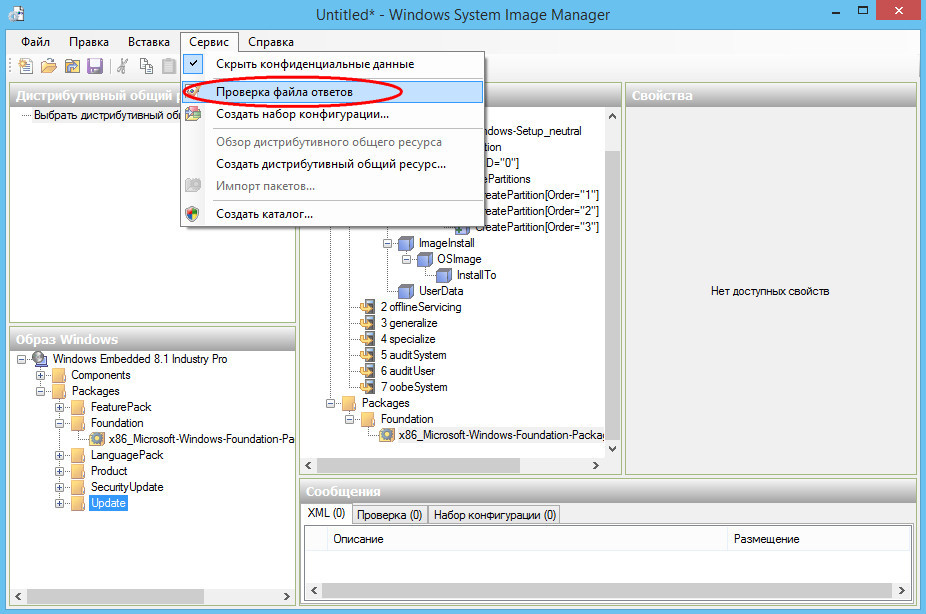Click the configuration set icon in Сервис menu
This screenshot has width=926, height=614.
[193, 114]
